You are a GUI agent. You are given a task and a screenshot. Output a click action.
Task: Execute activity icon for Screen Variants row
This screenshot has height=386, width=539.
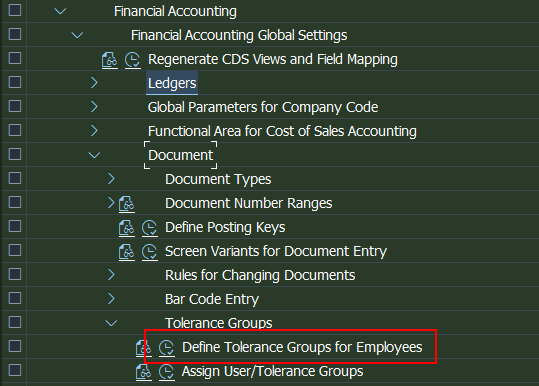pyautogui.click(x=150, y=252)
